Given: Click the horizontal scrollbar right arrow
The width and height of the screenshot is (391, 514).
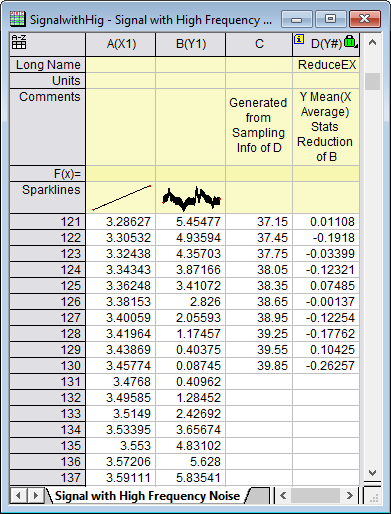Looking at the screenshot, I should pyautogui.click(x=349, y=496).
